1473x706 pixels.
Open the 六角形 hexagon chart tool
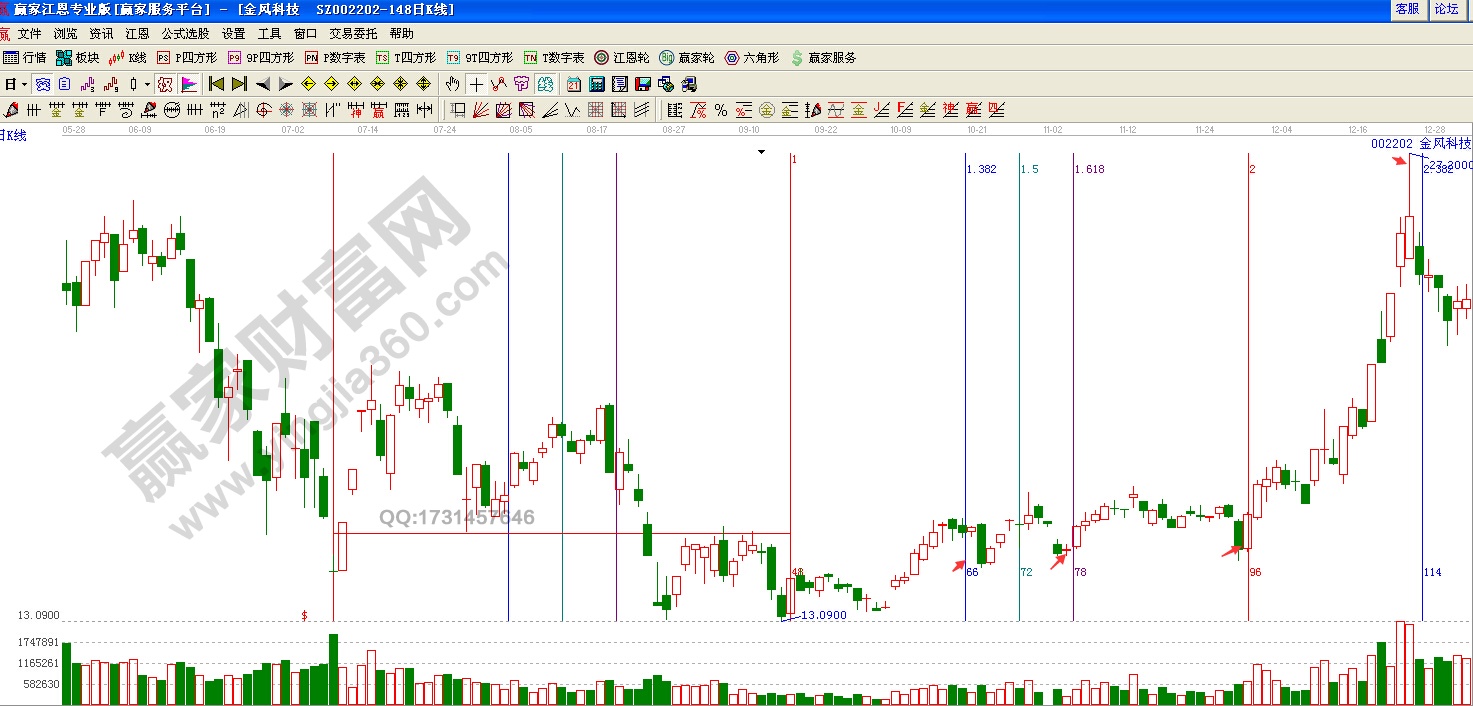752,58
